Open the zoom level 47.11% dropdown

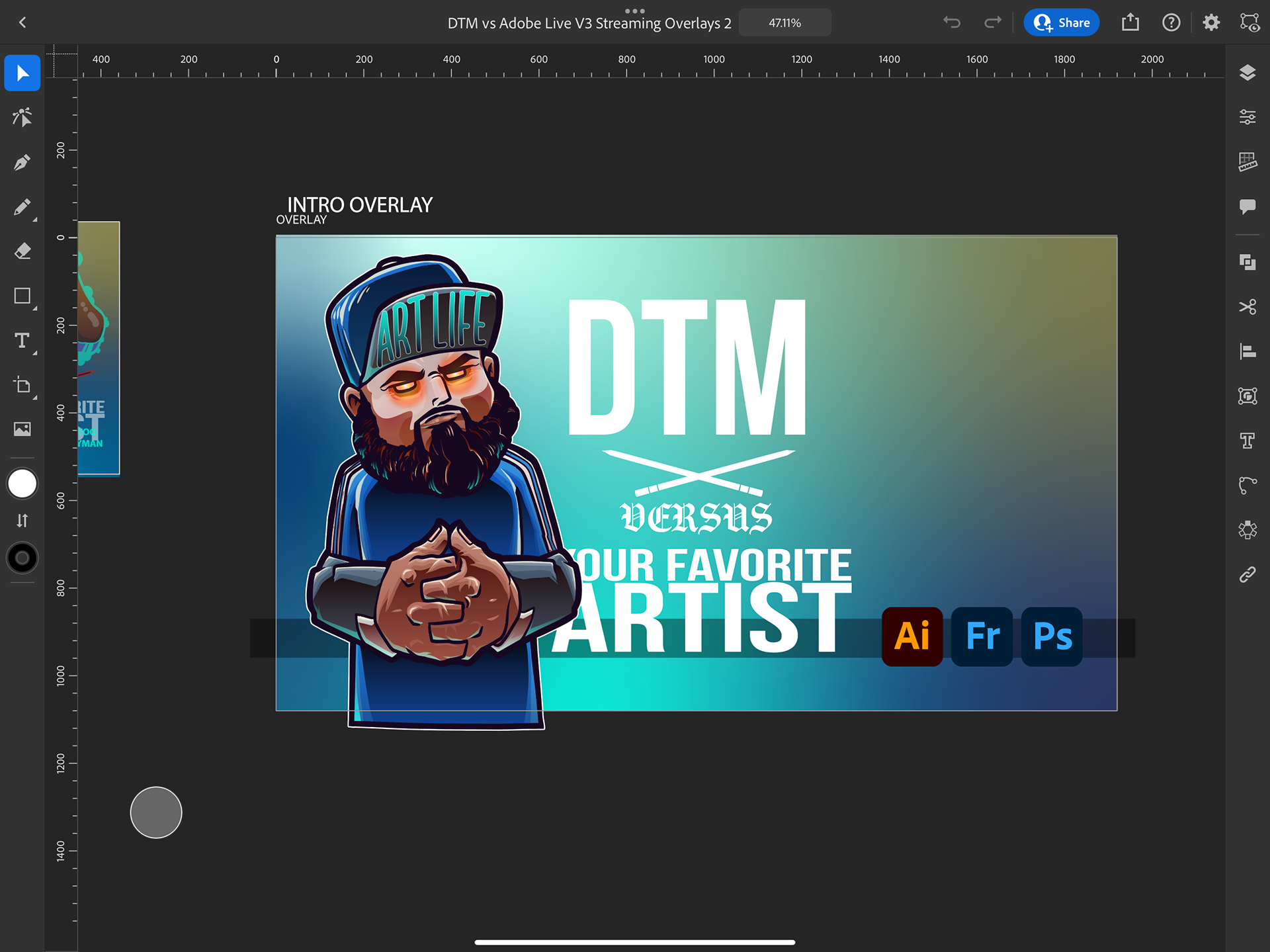click(784, 22)
